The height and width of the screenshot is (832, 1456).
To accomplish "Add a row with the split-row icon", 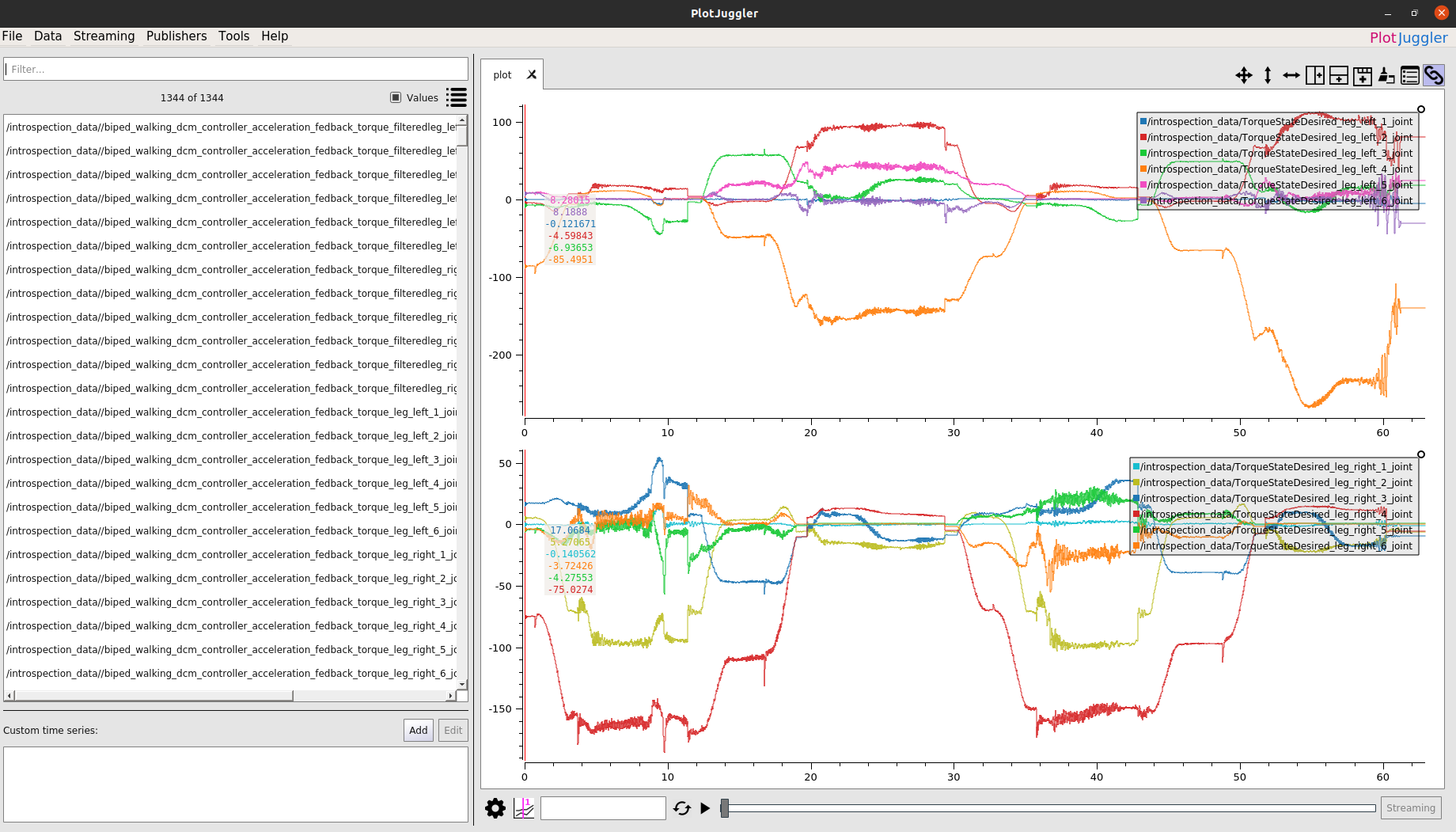I will pos(1339,75).
